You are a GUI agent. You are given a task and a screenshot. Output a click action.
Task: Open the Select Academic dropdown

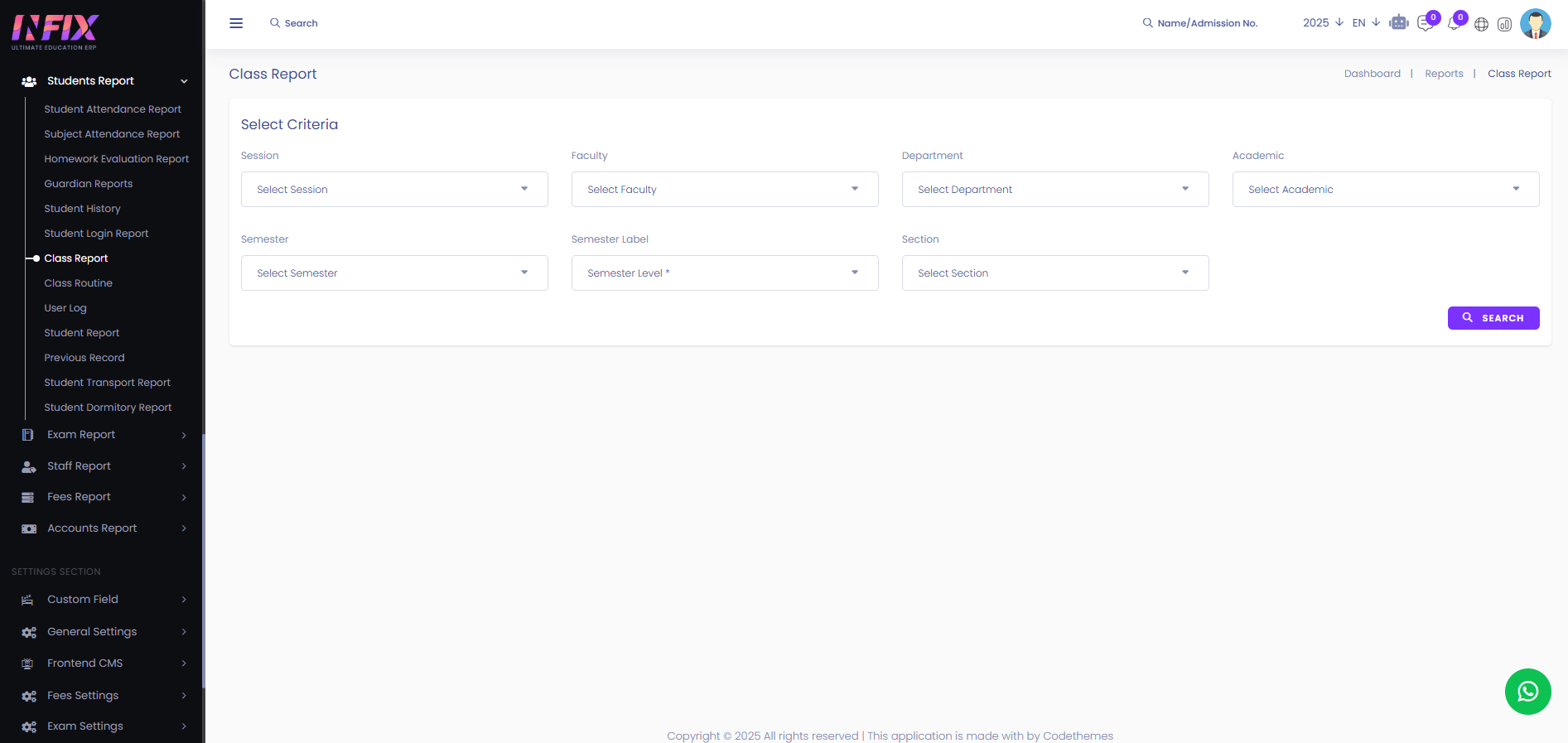point(1386,189)
